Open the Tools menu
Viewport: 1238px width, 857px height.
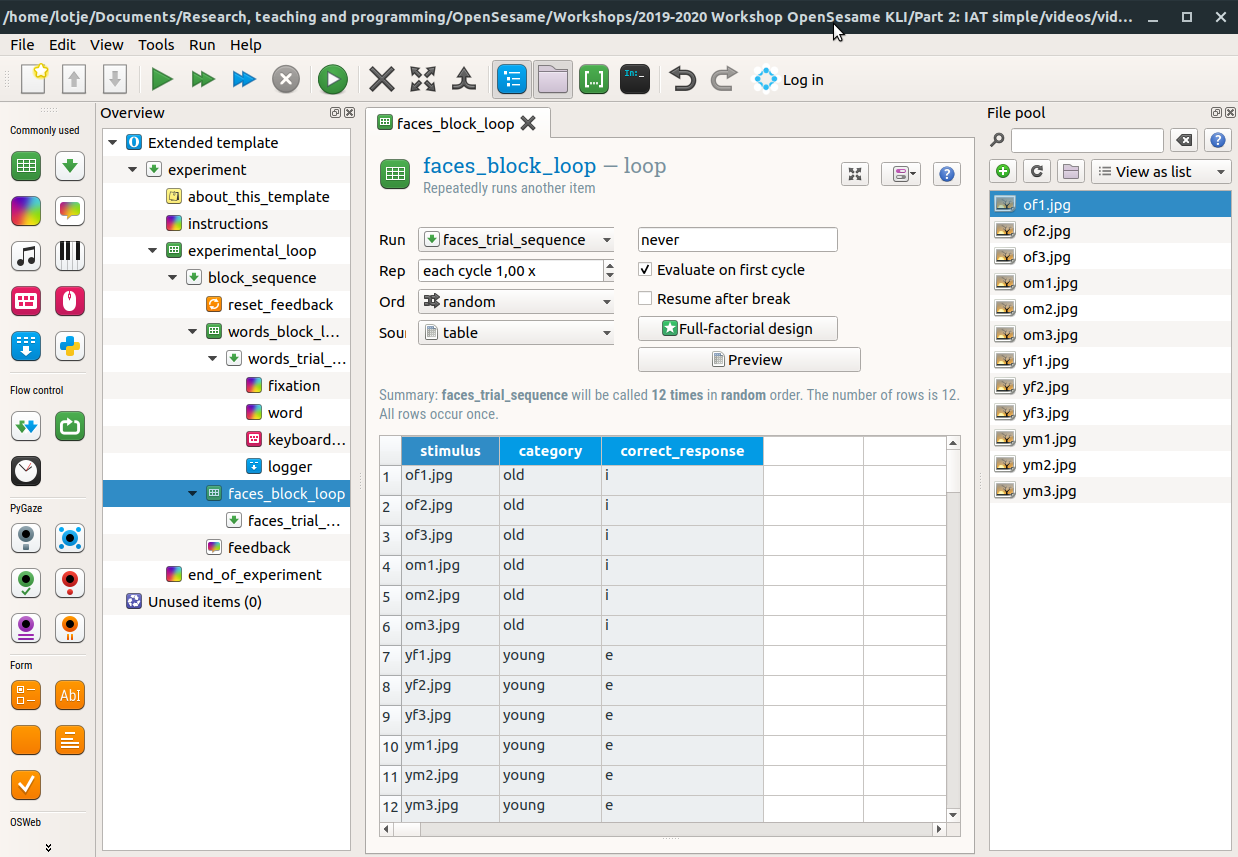click(156, 45)
